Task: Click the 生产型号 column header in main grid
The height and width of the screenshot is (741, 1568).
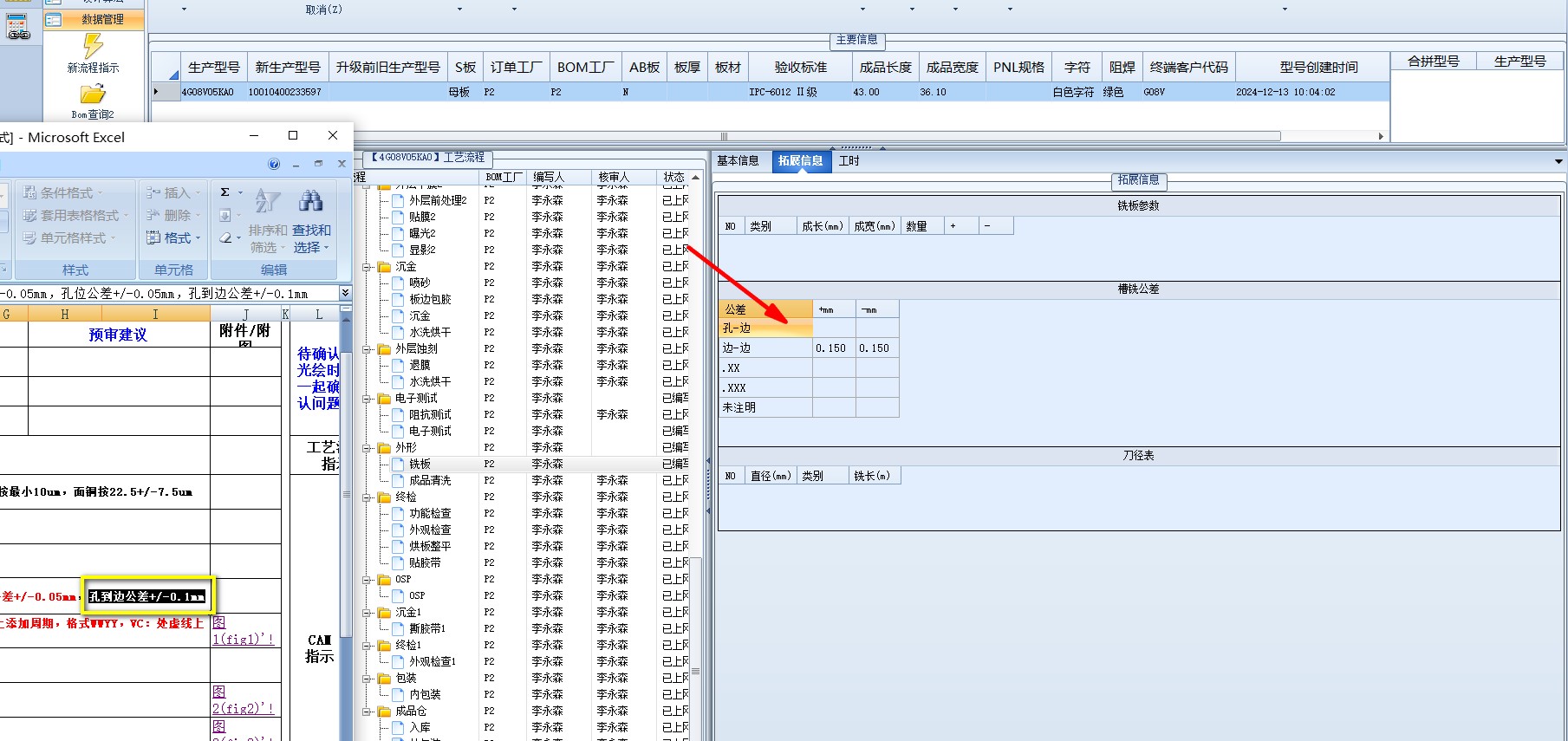Action: [213, 67]
